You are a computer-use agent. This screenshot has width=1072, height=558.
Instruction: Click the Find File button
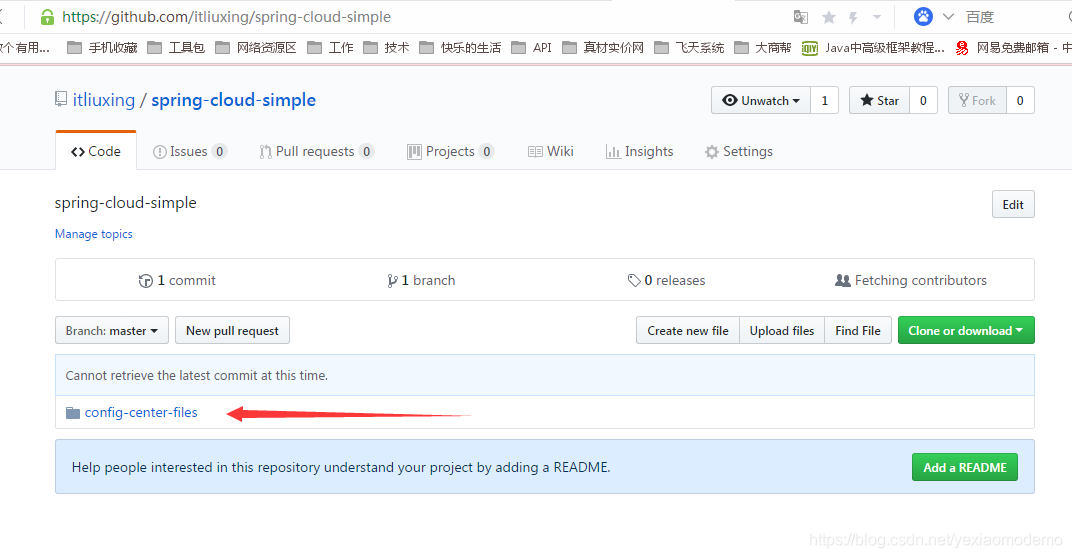[x=858, y=330]
